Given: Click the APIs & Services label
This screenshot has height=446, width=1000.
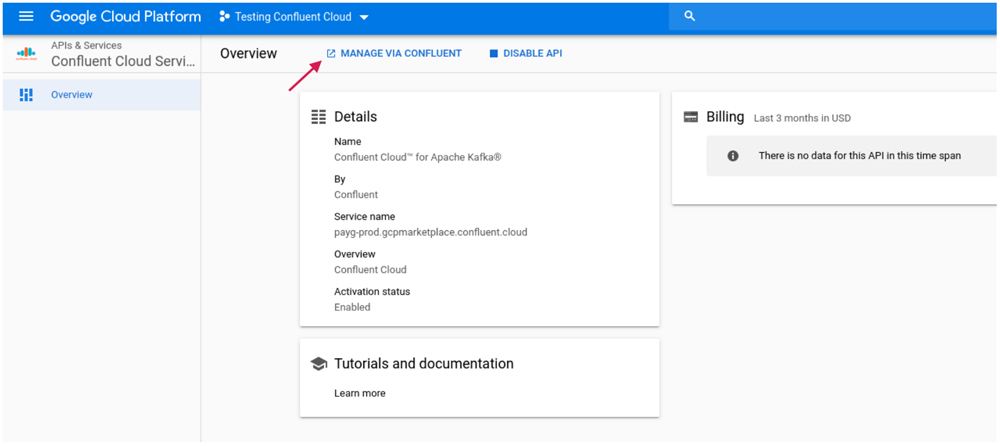Looking at the screenshot, I should pos(86,45).
